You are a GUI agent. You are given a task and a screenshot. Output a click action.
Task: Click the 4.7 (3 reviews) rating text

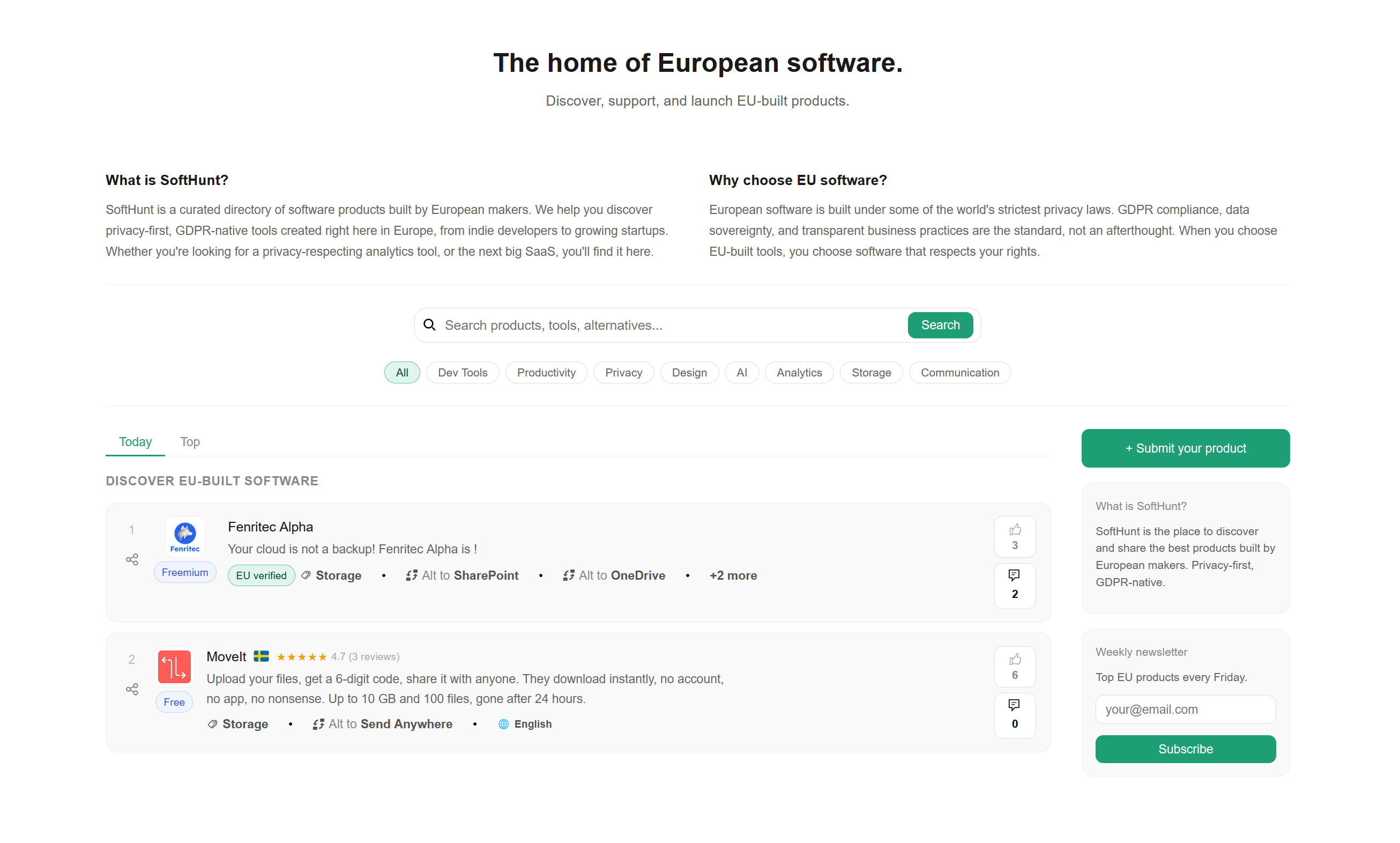pos(366,657)
